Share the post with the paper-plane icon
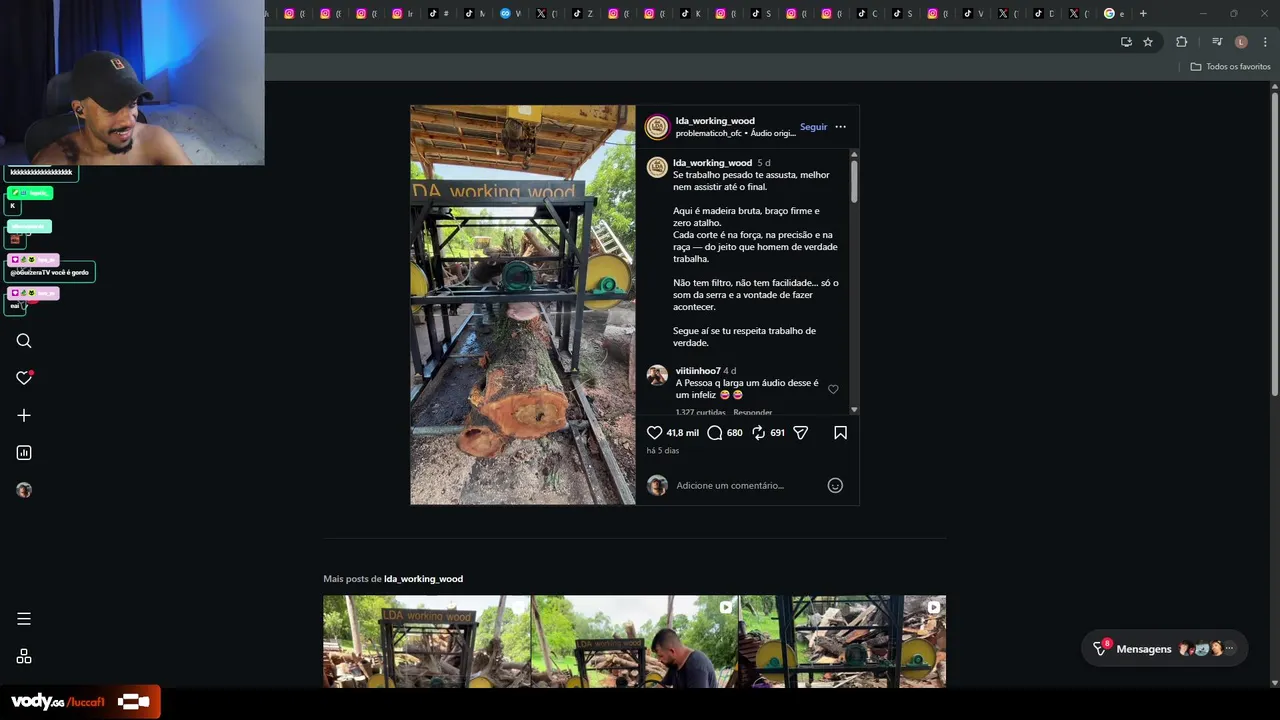This screenshot has height=720, width=1280. point(800,432)
